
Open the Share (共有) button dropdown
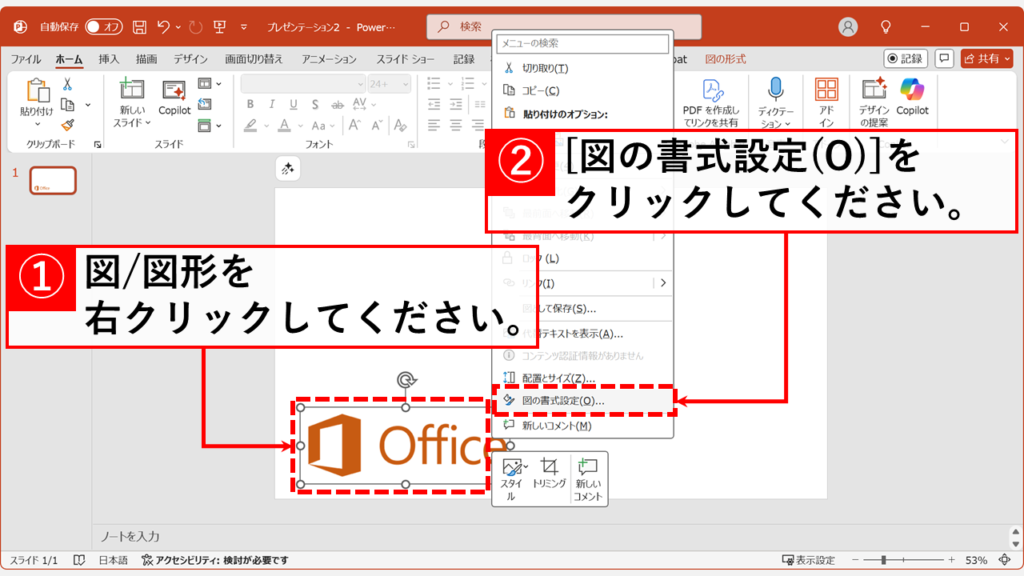[x=1007, y=59]
